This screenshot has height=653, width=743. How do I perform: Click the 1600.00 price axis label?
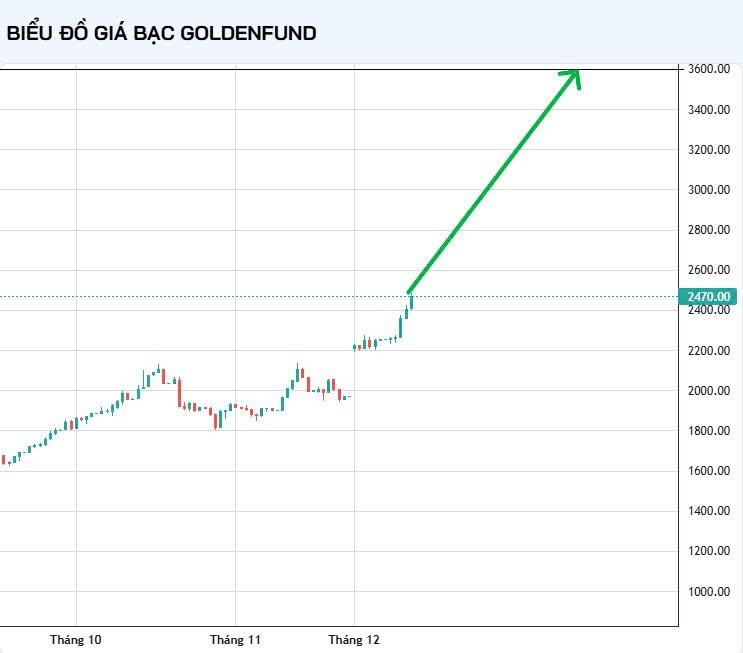(x=709, y=470)
